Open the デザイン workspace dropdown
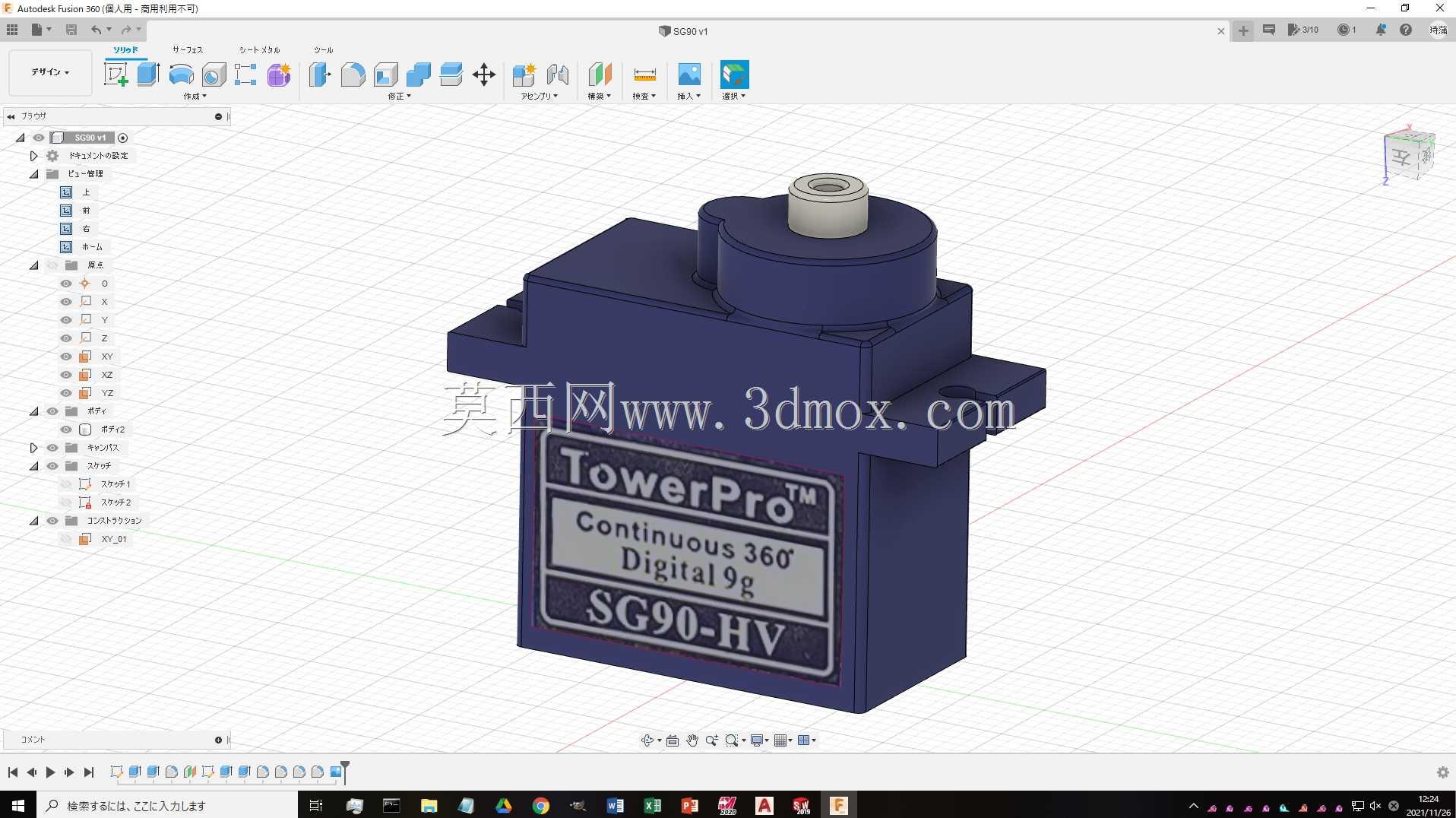This screenshot has width=1456, height=818. [50, 72]
